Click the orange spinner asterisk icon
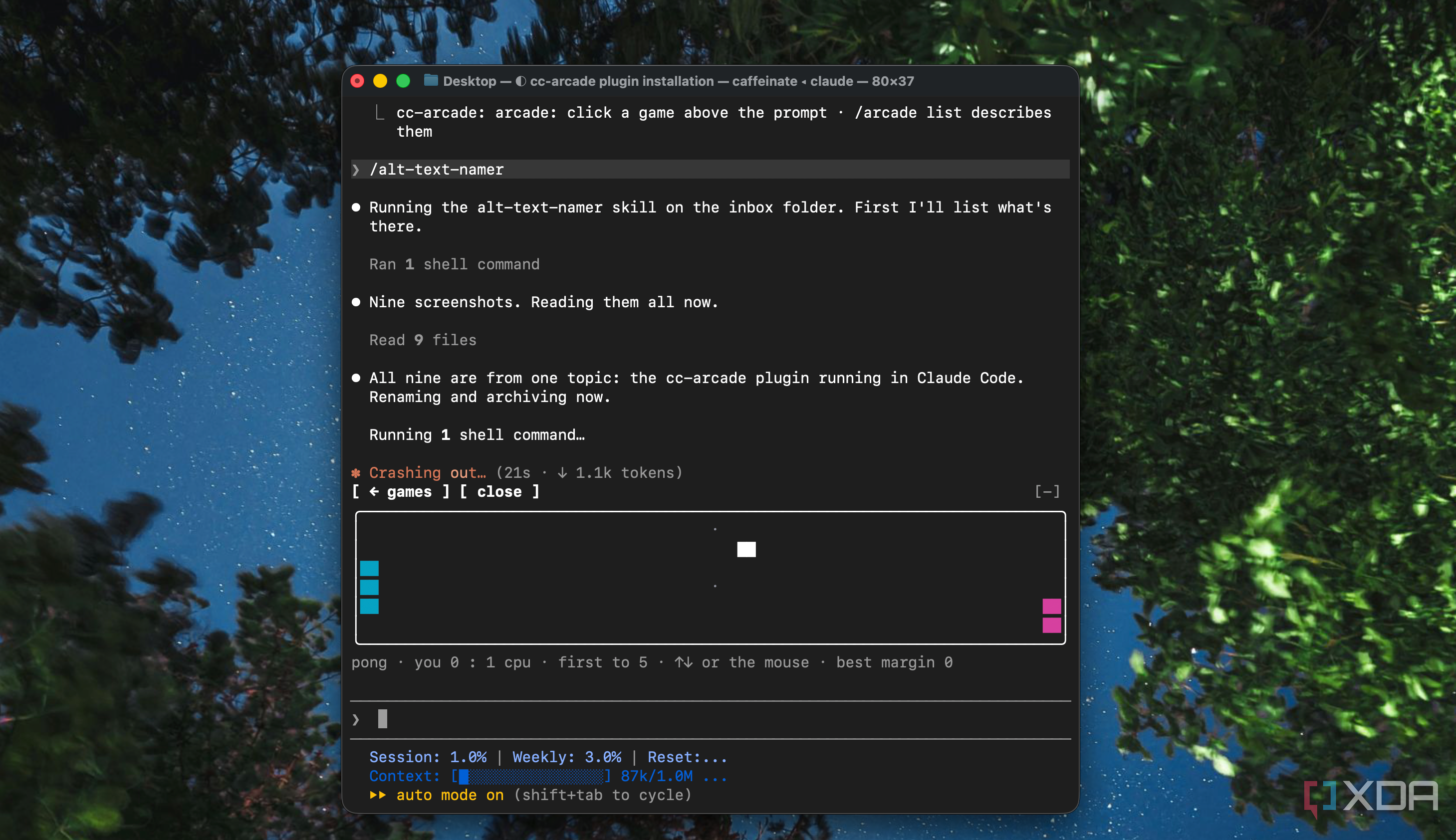The width and height of the screenshot is (1456, 840). click(356, 473)
